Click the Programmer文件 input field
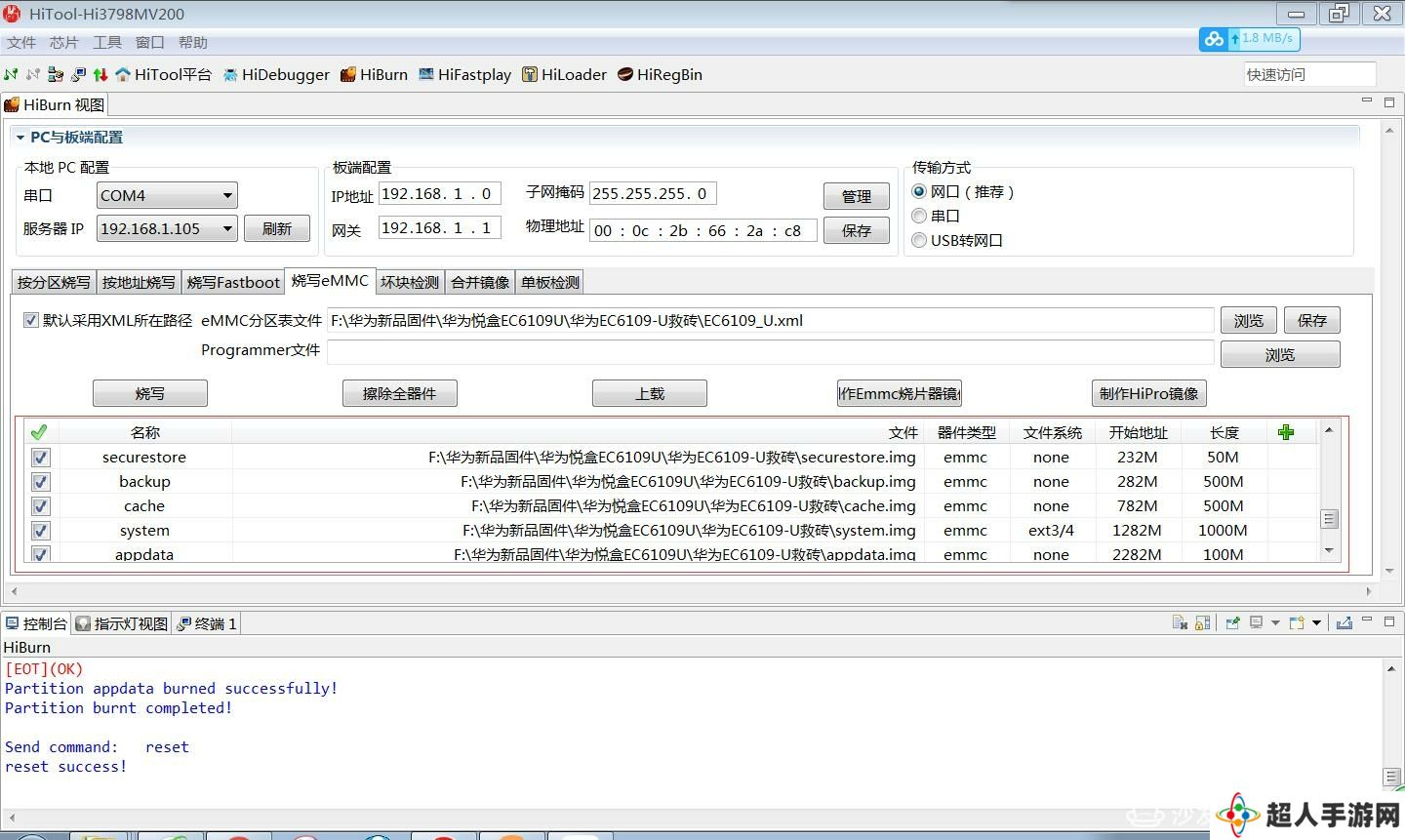1405x840 pixels. 771,352
